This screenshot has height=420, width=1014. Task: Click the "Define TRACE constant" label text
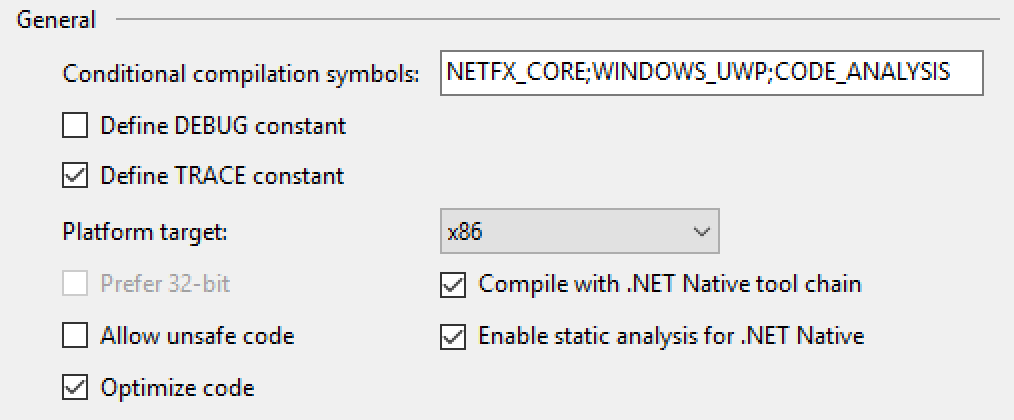[222, 176]
